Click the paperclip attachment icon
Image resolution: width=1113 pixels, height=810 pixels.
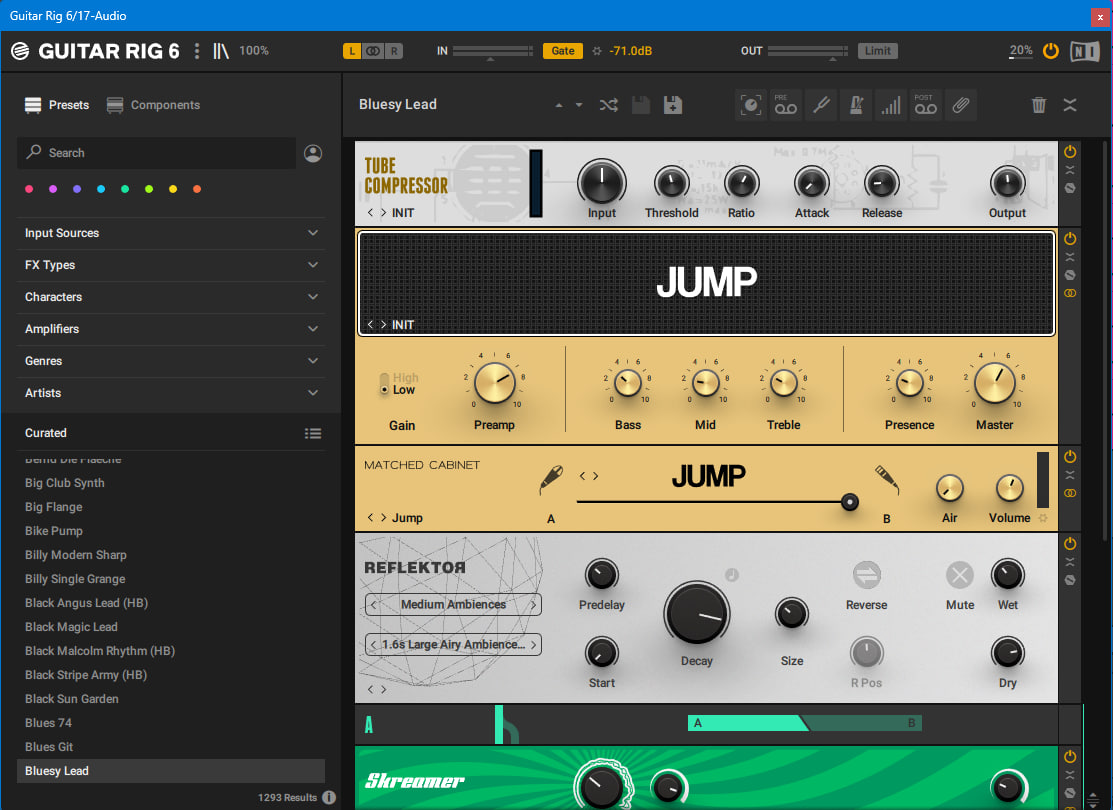pos(960,105)
